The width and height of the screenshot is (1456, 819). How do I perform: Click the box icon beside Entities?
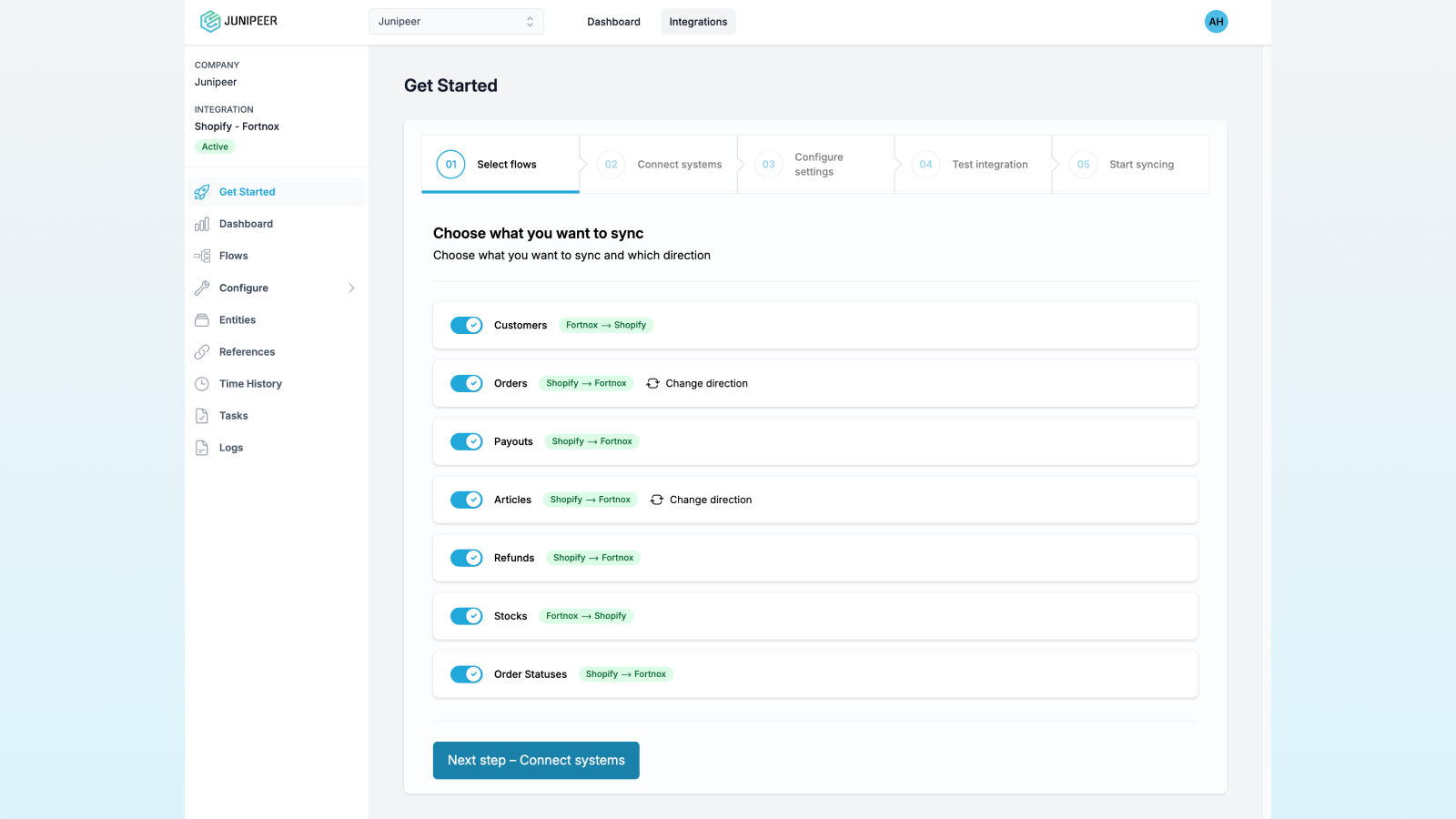coord(202,319)
